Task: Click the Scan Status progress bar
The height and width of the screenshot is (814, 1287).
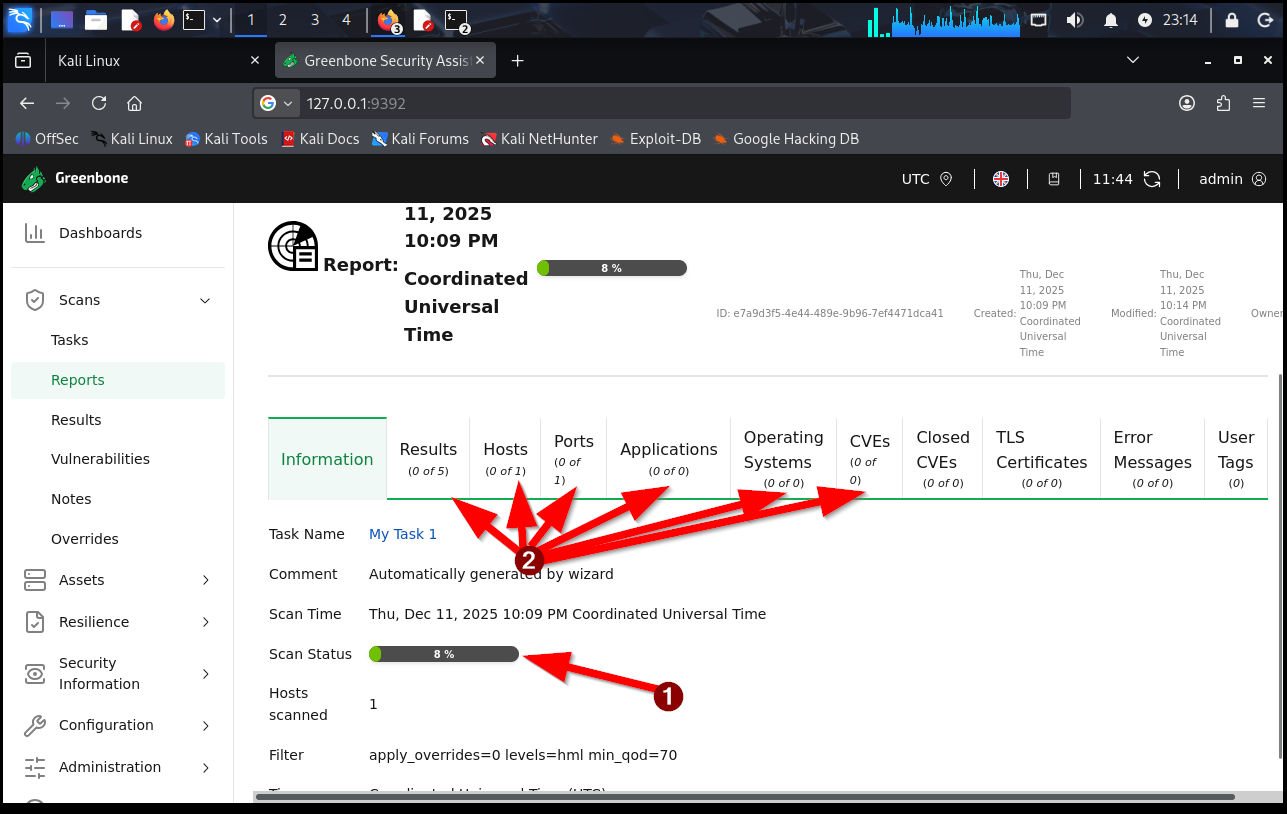Action: 444,654
